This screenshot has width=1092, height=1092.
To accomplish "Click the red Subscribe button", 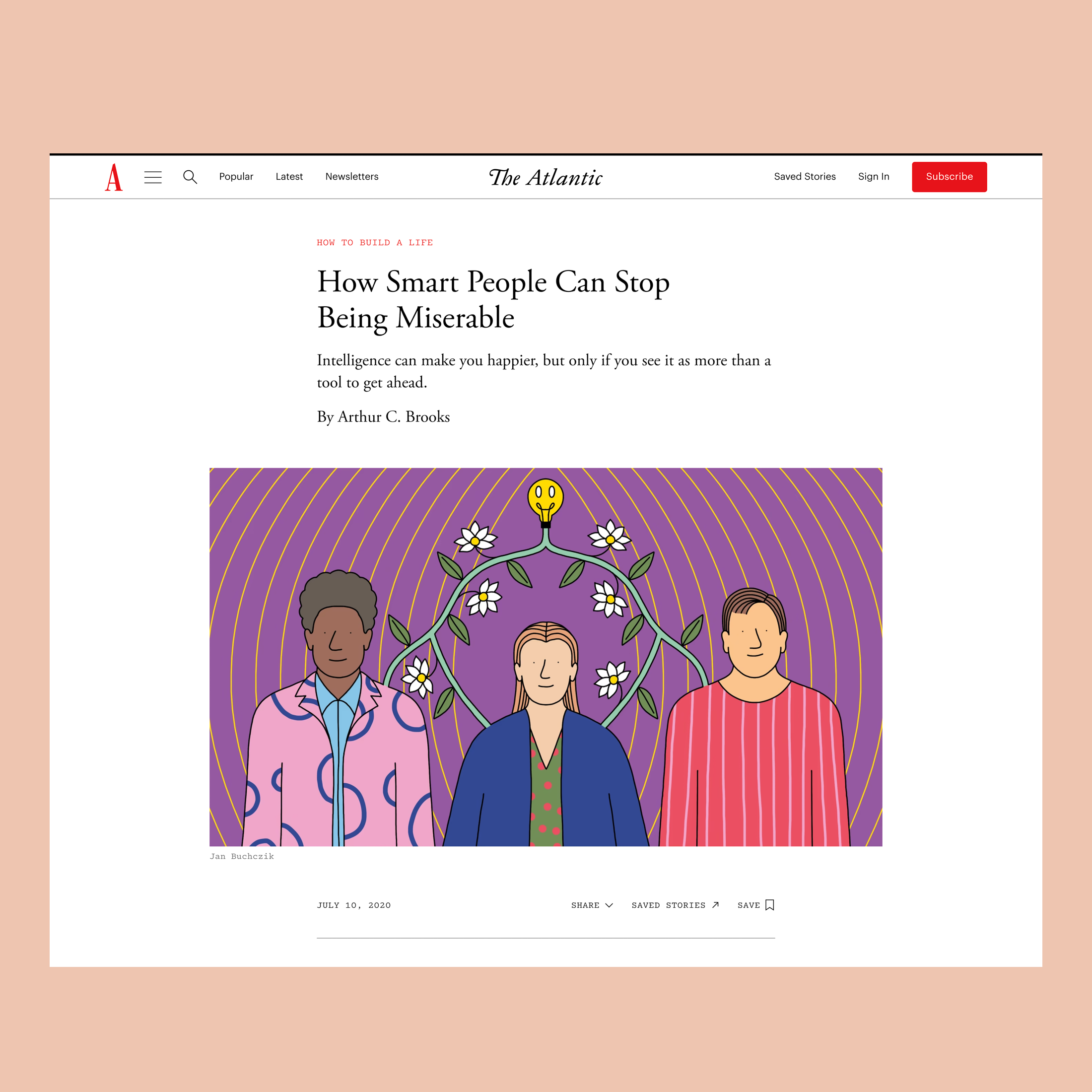I will [949, 177].
